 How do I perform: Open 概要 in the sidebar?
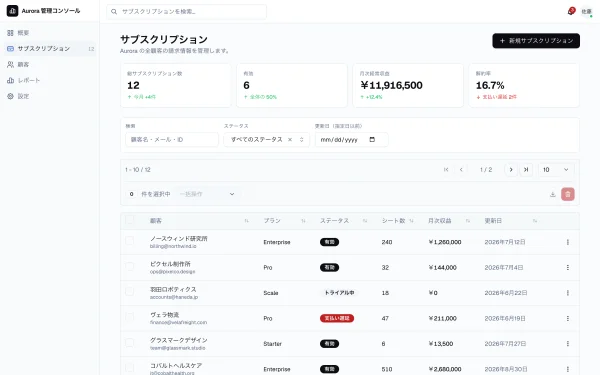point(50,33)
